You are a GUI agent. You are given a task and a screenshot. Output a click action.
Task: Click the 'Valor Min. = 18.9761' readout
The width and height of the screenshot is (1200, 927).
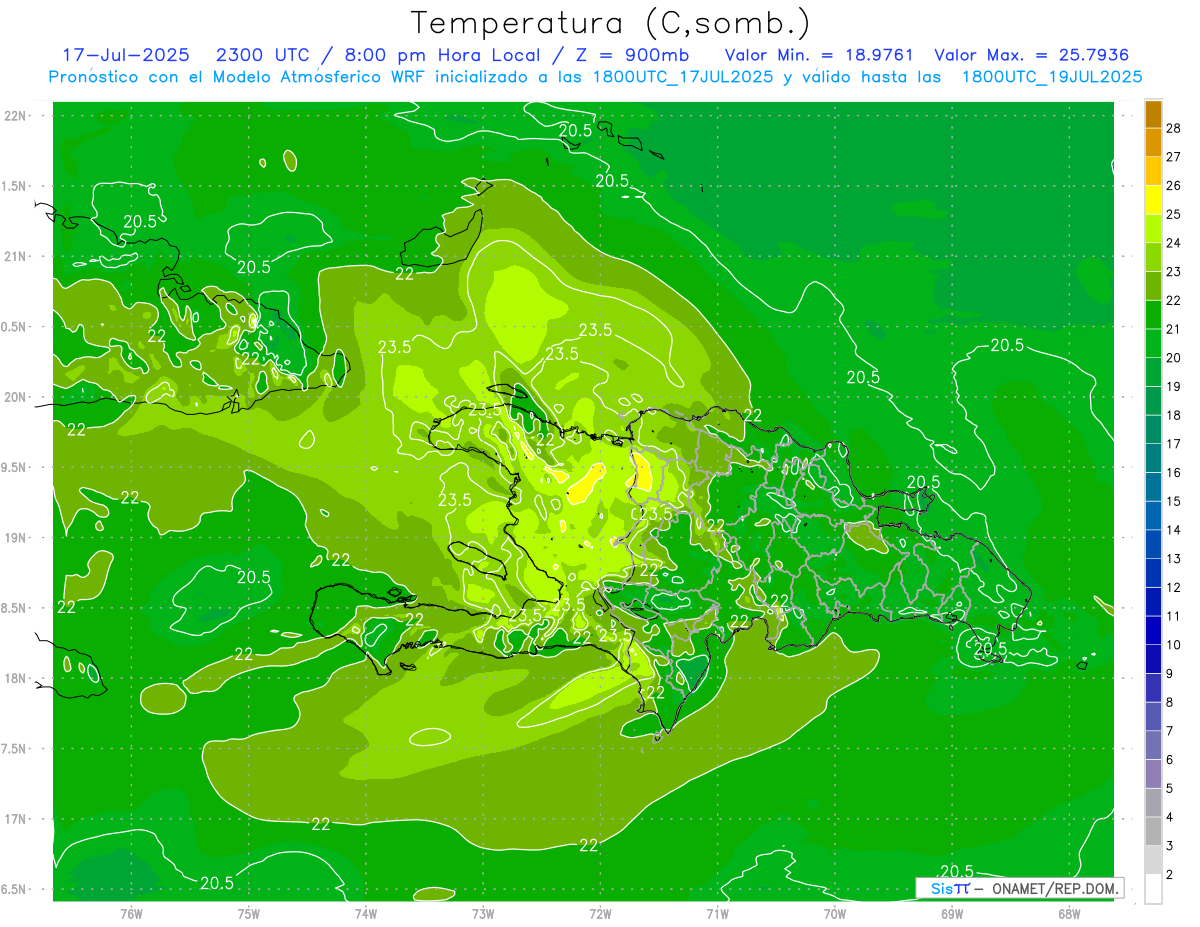pos(819,55)
